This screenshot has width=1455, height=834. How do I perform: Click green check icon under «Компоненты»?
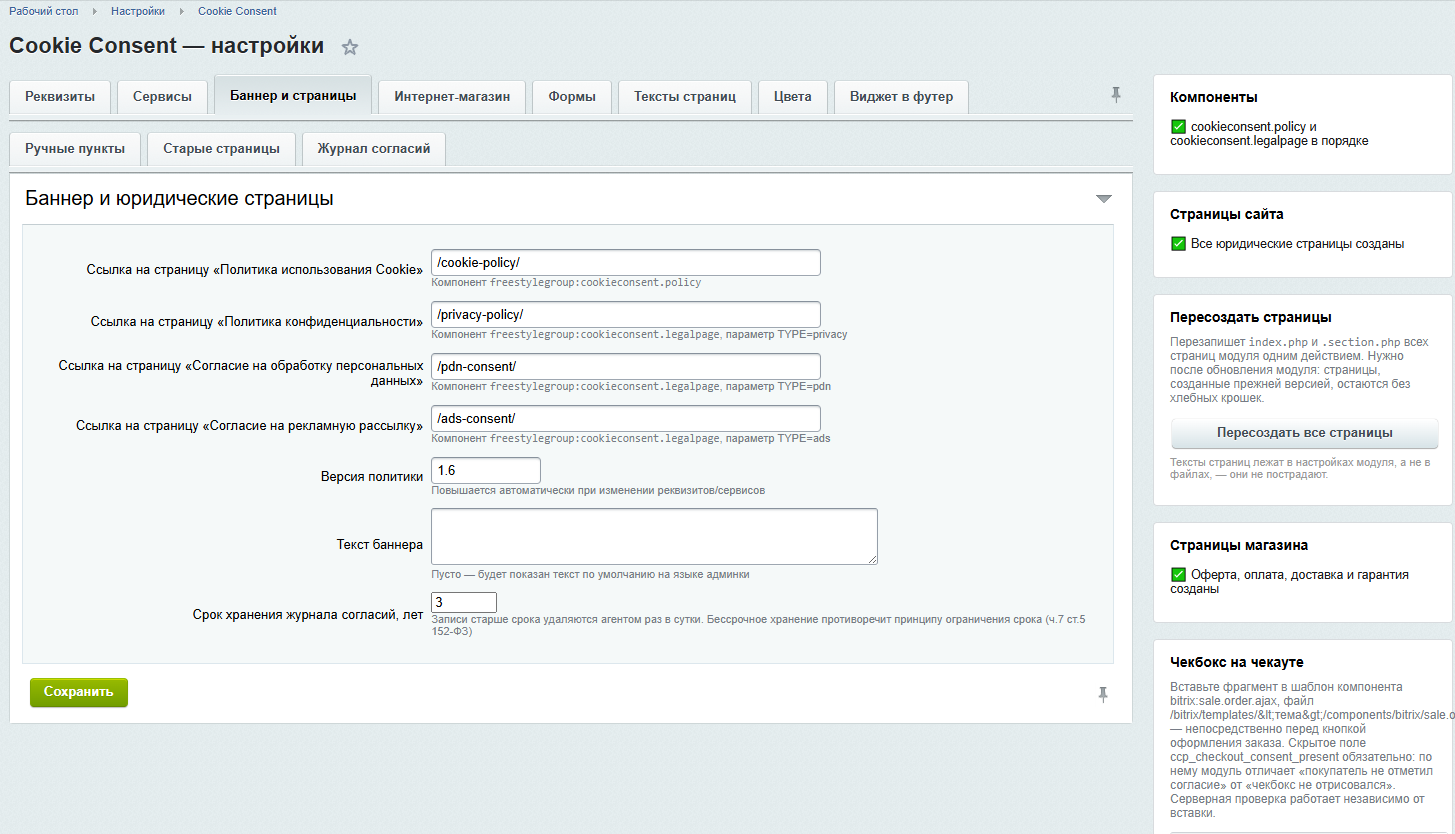(1178, 127)
